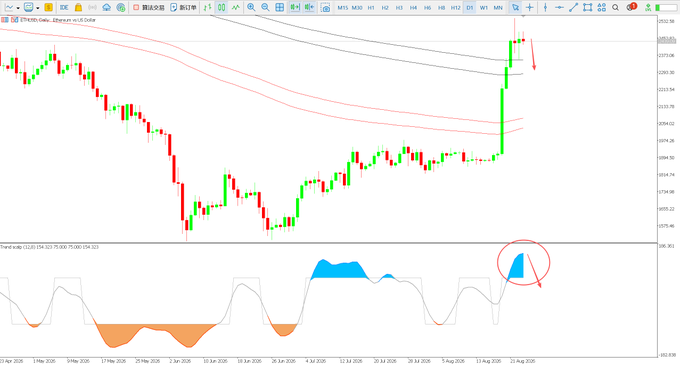Select the W1 weekly timeframe
Image resolution: width=680 pixels, height=365 pixels.
pyautogui.click(x=484, y=8)
